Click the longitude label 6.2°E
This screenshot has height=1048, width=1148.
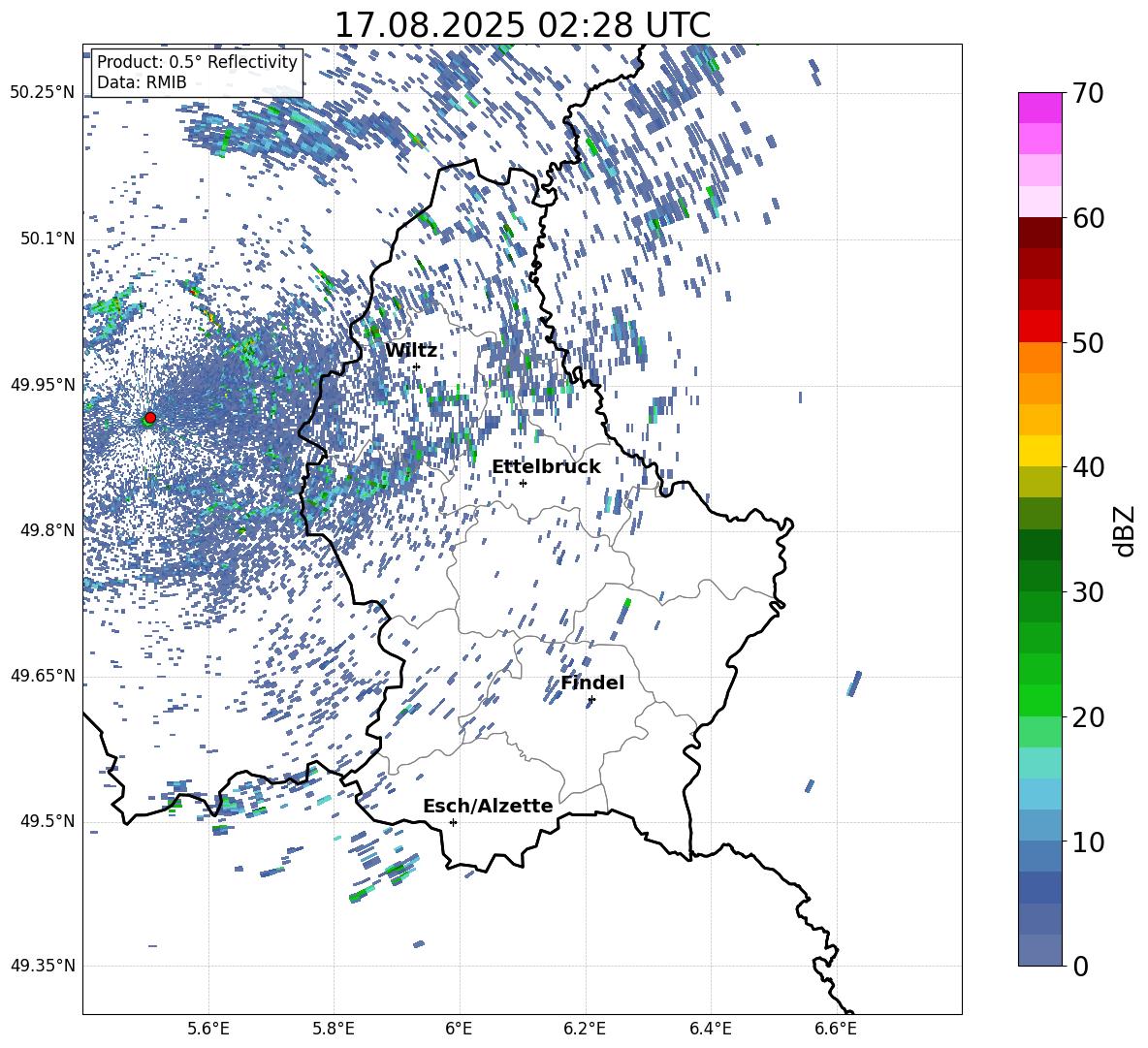click(585, 1029)
